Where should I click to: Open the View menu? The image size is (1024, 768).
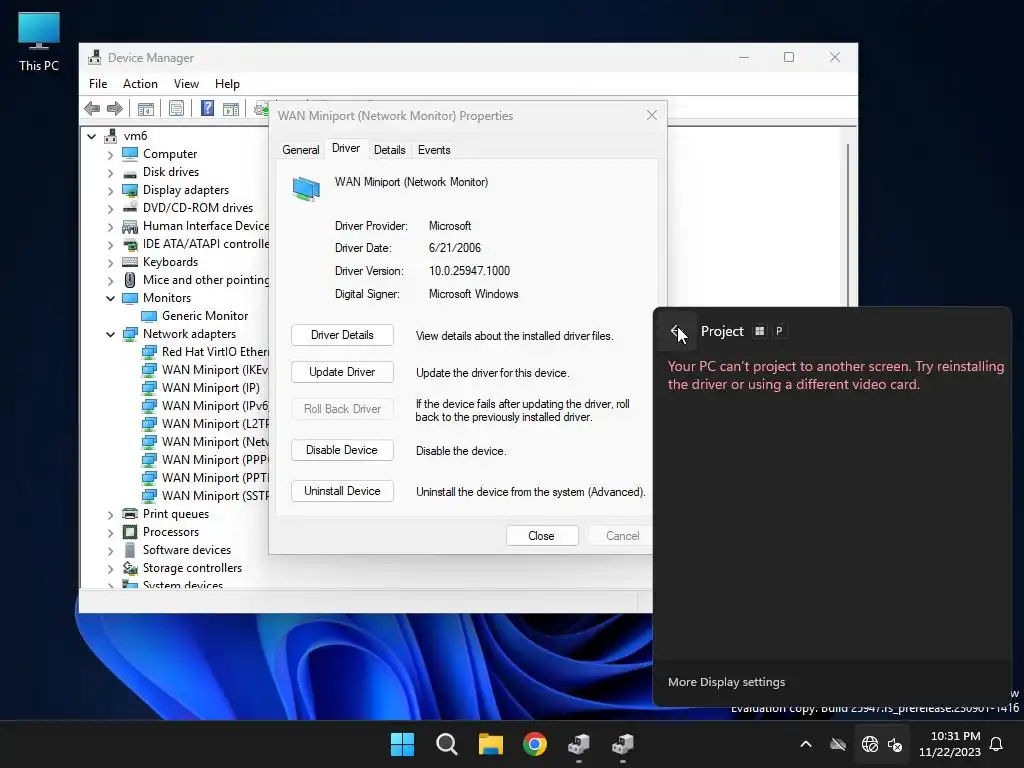(186, 84)
